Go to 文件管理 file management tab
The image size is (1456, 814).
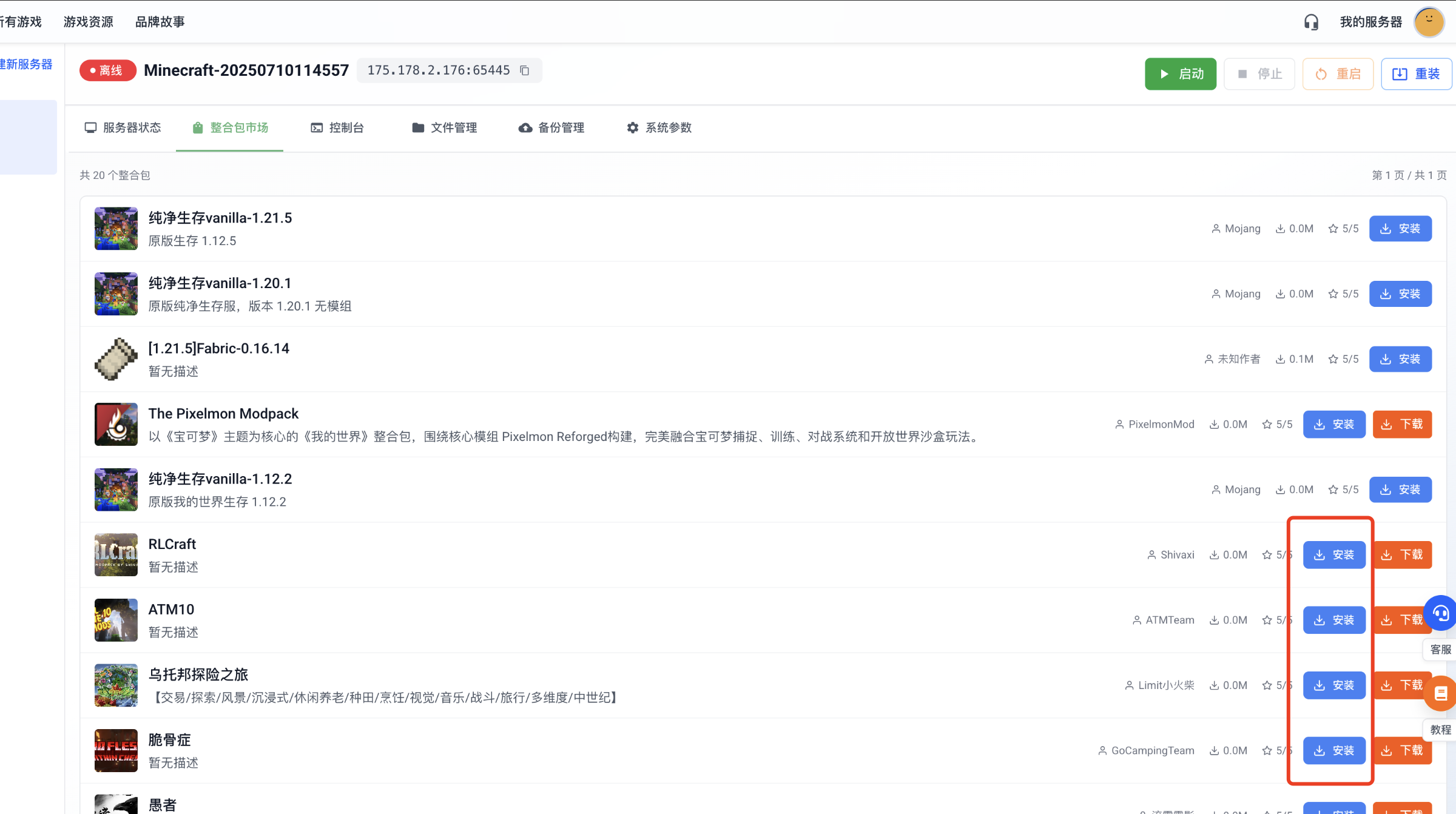[445, 127]
